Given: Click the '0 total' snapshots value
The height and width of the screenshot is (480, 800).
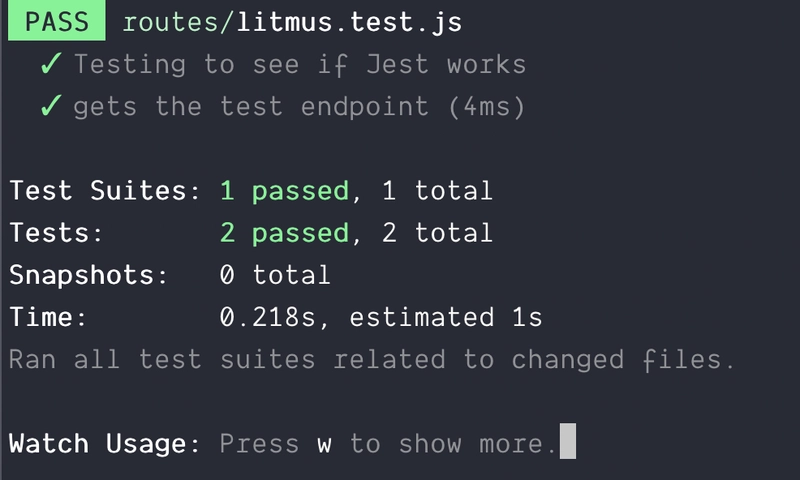Looking at the screenshot, I should point(275,275).
